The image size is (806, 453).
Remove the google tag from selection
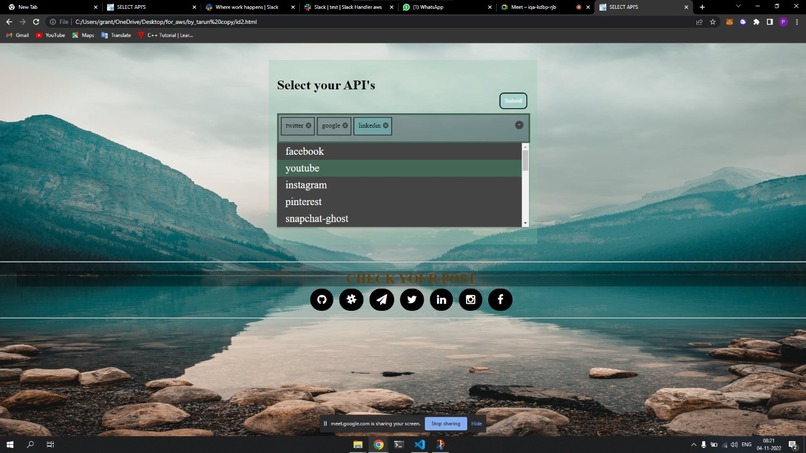click(x=345, y=125)
